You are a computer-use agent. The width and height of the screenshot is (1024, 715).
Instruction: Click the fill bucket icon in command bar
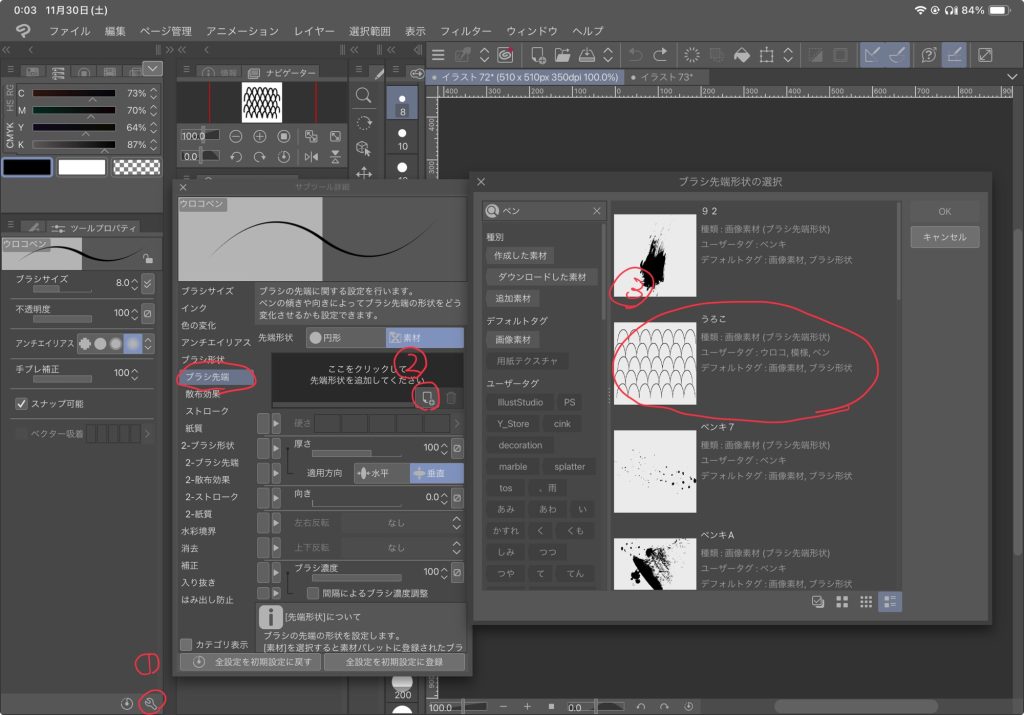pos(741,54)
